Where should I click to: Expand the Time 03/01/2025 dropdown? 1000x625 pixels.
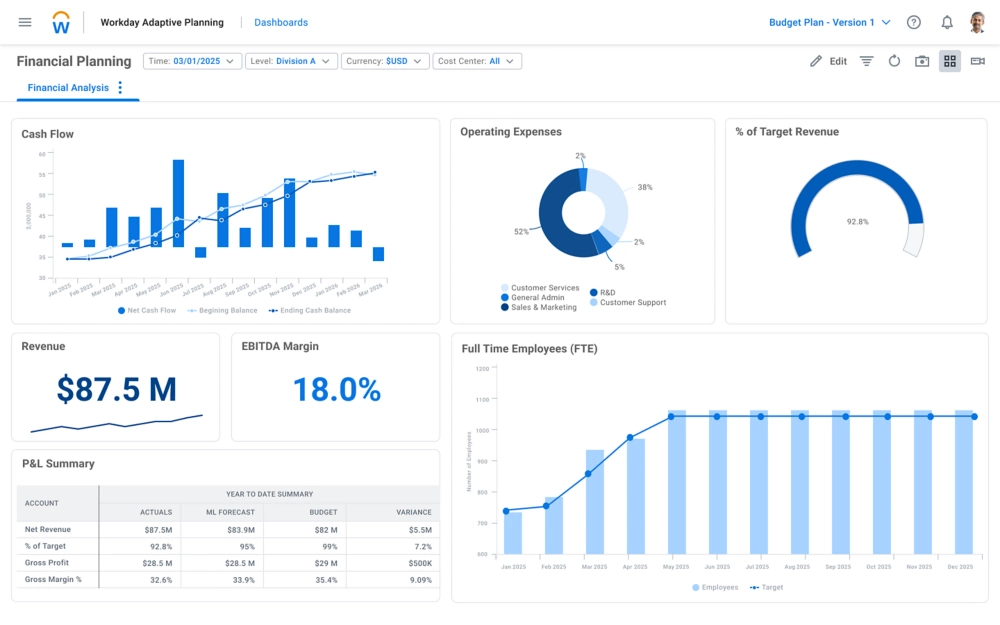[193, 61]
